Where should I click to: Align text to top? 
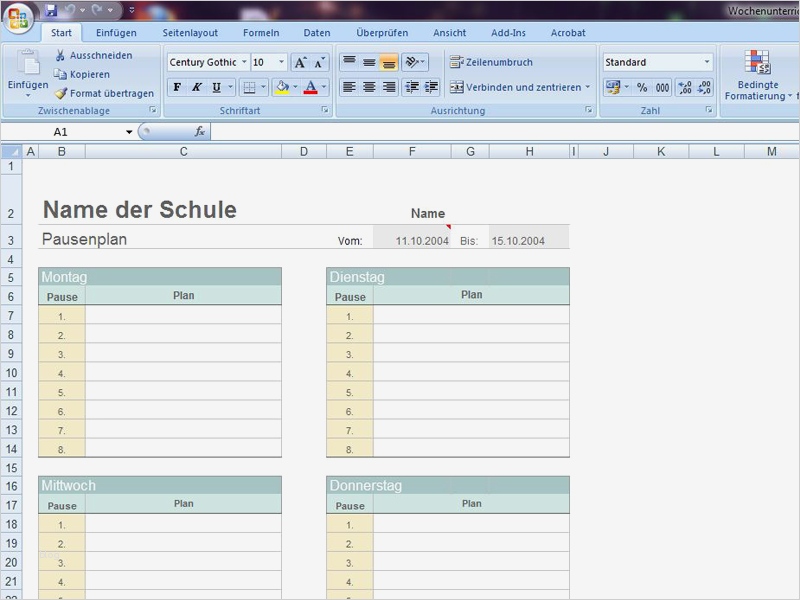click(x=349, y=62)
